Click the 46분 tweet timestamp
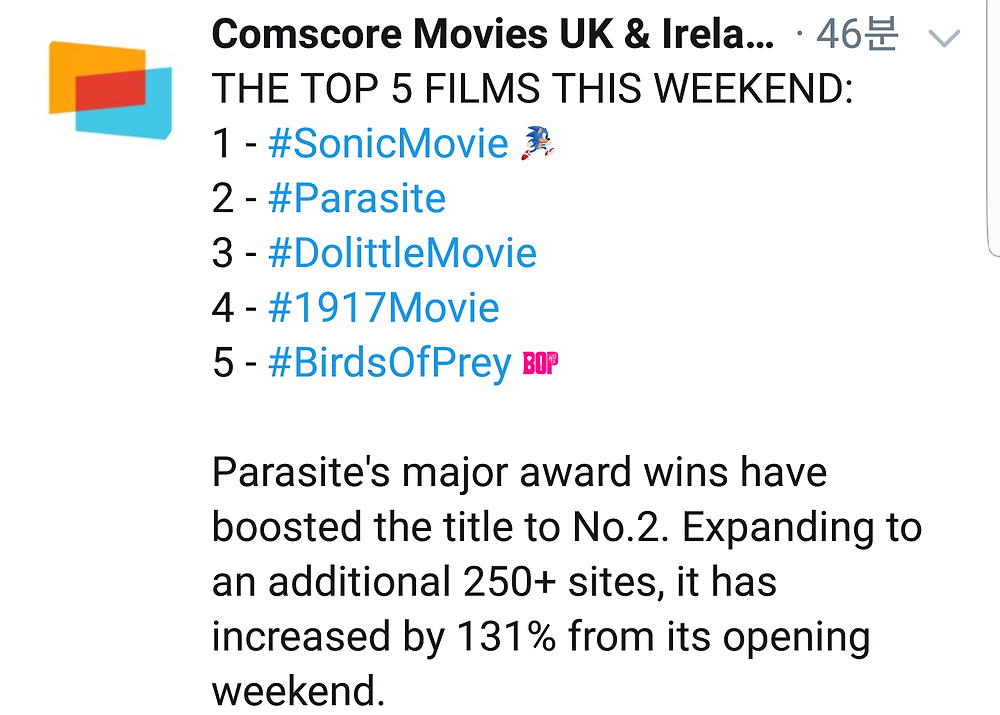1000x715 pixels. point(857,34)
